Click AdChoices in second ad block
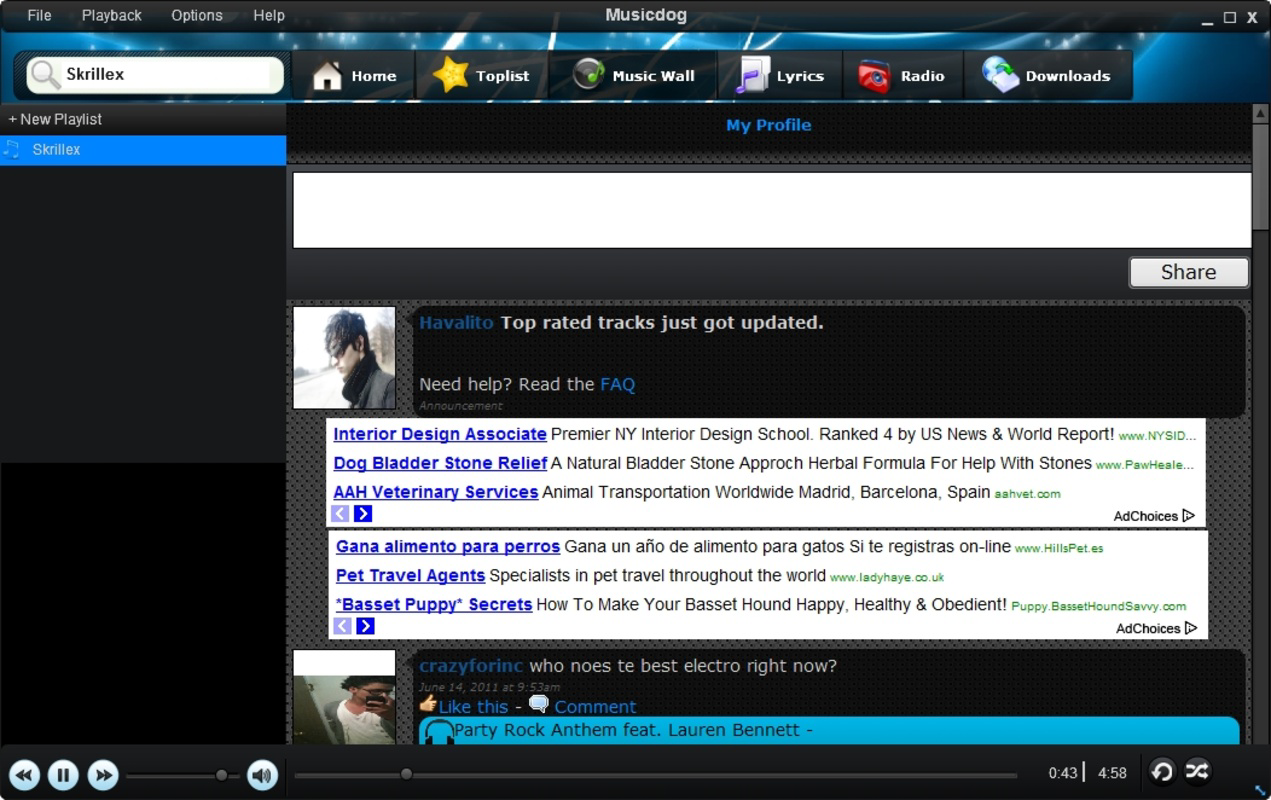The image size is (1271, 800). click(x=1156, y=628)
